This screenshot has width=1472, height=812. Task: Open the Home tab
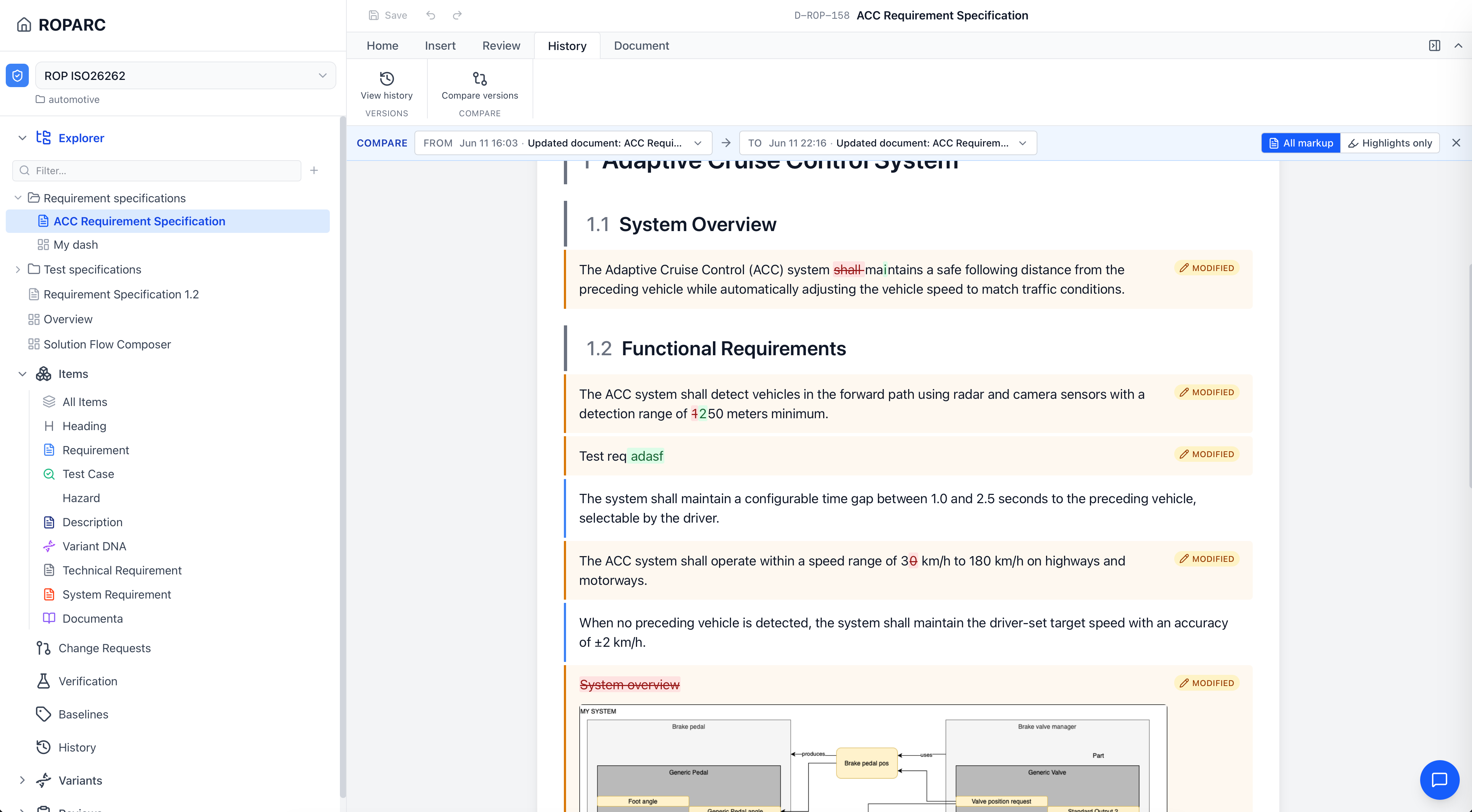pos(382,46)
